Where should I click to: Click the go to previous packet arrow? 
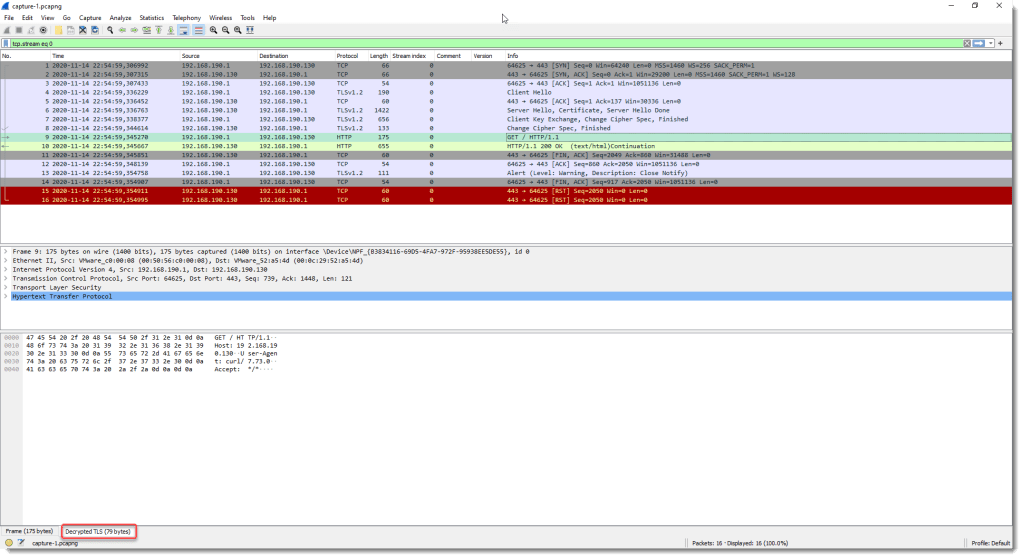click(122, 30)
